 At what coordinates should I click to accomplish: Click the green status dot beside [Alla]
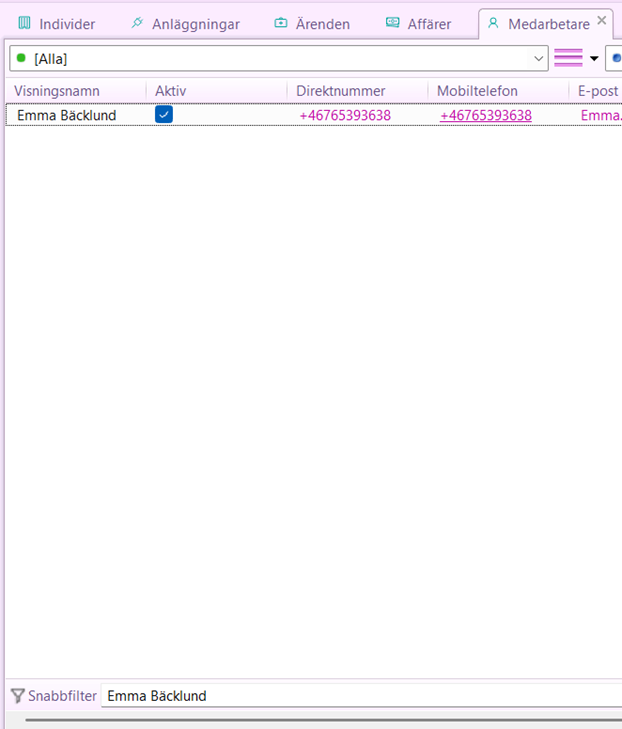click(x=21, y=58)
